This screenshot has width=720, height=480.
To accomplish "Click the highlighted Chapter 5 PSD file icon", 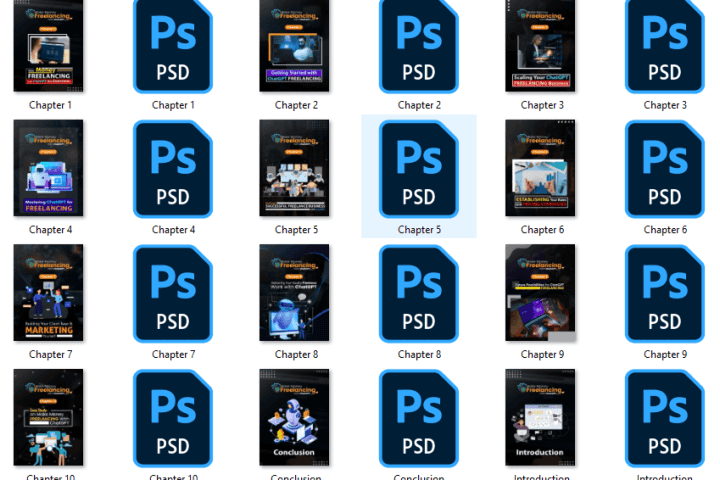I will pyautogui.click(x=419, y=169).
